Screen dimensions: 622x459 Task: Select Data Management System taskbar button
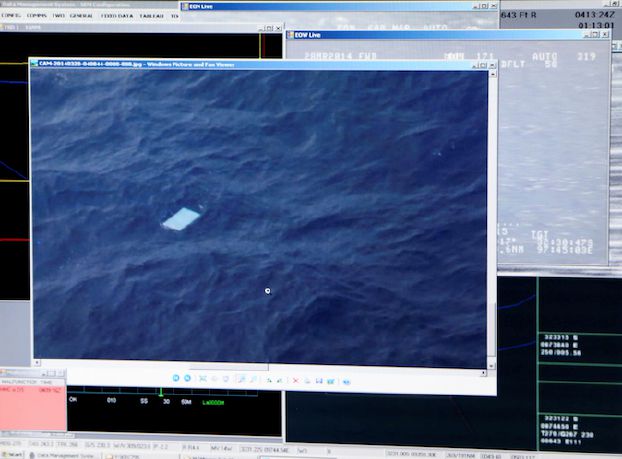tap(65, 453)
